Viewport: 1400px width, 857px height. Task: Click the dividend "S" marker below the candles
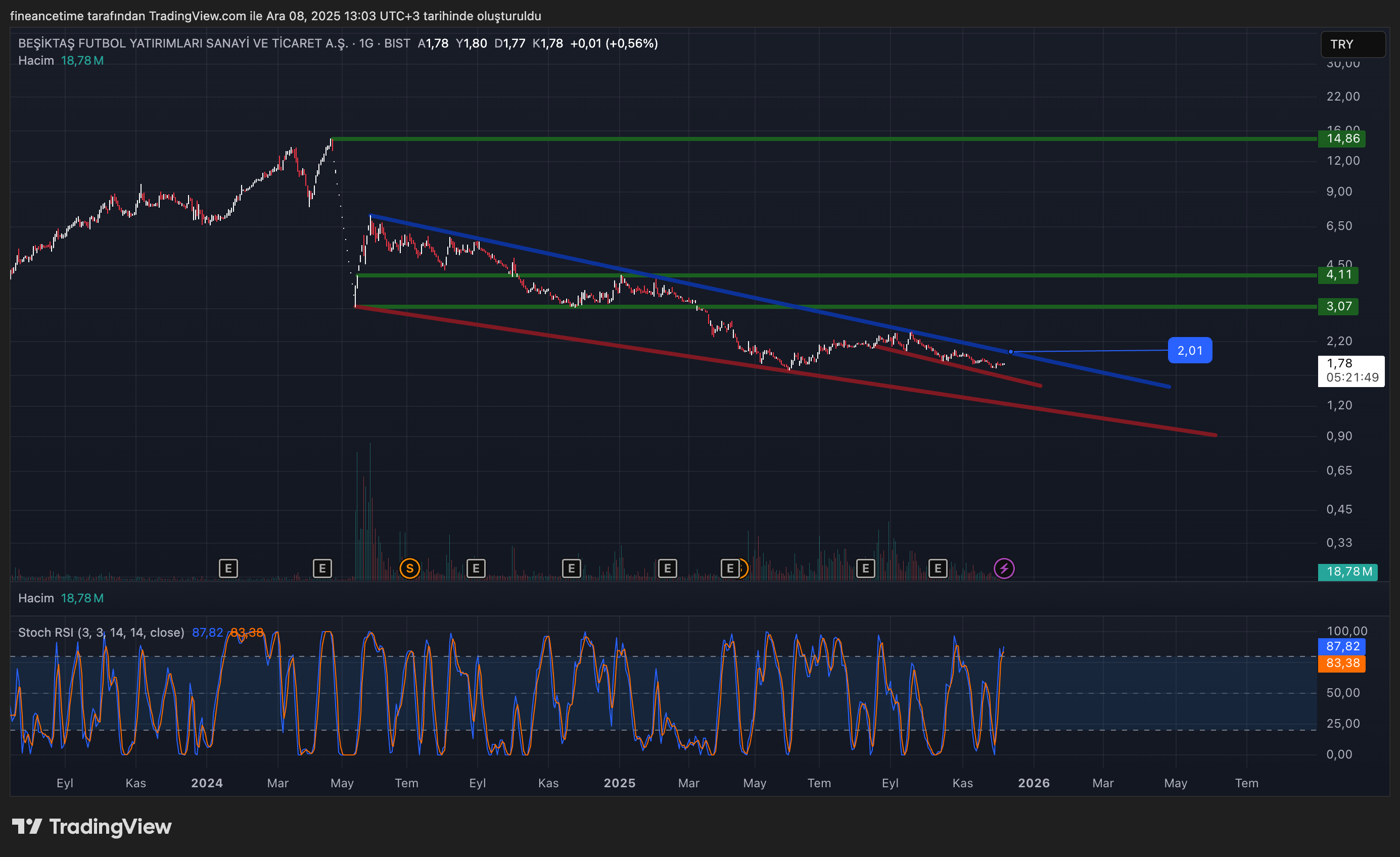(x=410, y=568)
